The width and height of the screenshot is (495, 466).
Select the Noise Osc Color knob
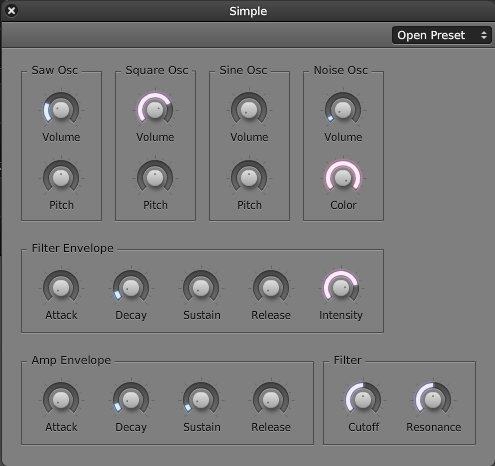pyautogui.click(x=343, y=178)
